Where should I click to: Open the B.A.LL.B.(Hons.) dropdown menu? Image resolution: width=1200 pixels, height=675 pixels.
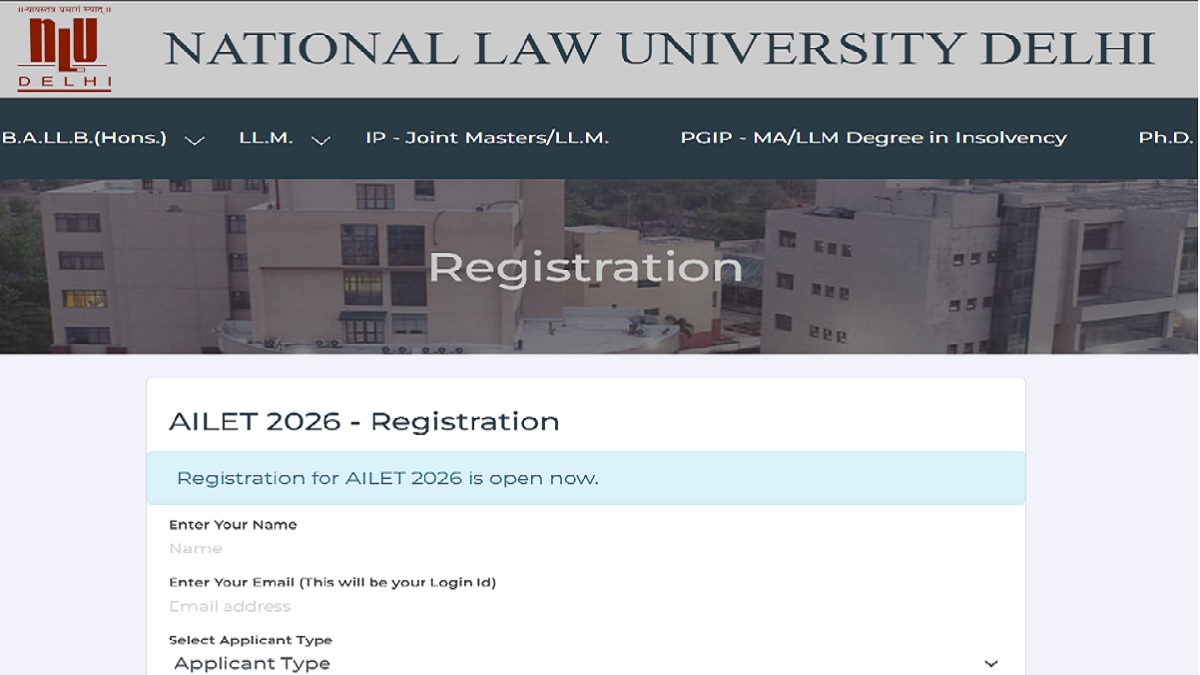[83, 138]
